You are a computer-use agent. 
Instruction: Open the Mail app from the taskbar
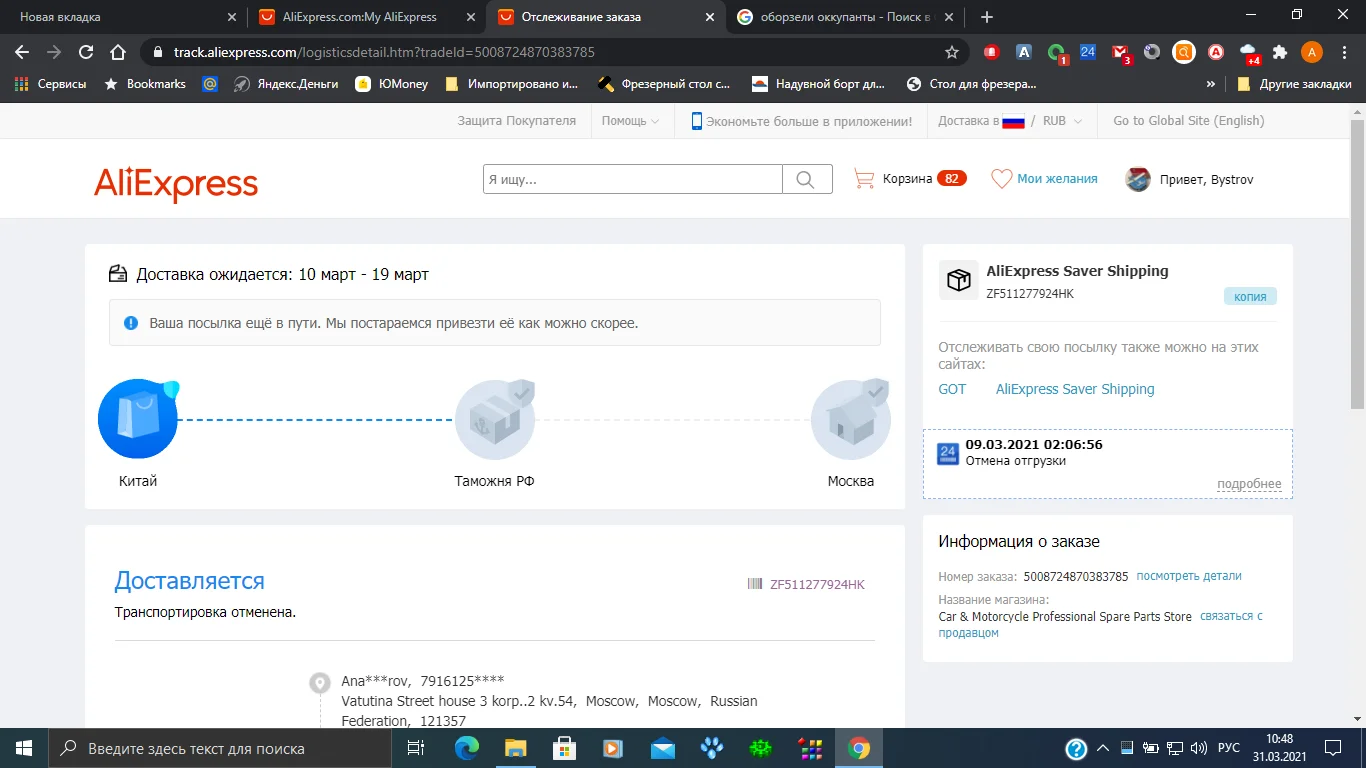pos(662,748)
